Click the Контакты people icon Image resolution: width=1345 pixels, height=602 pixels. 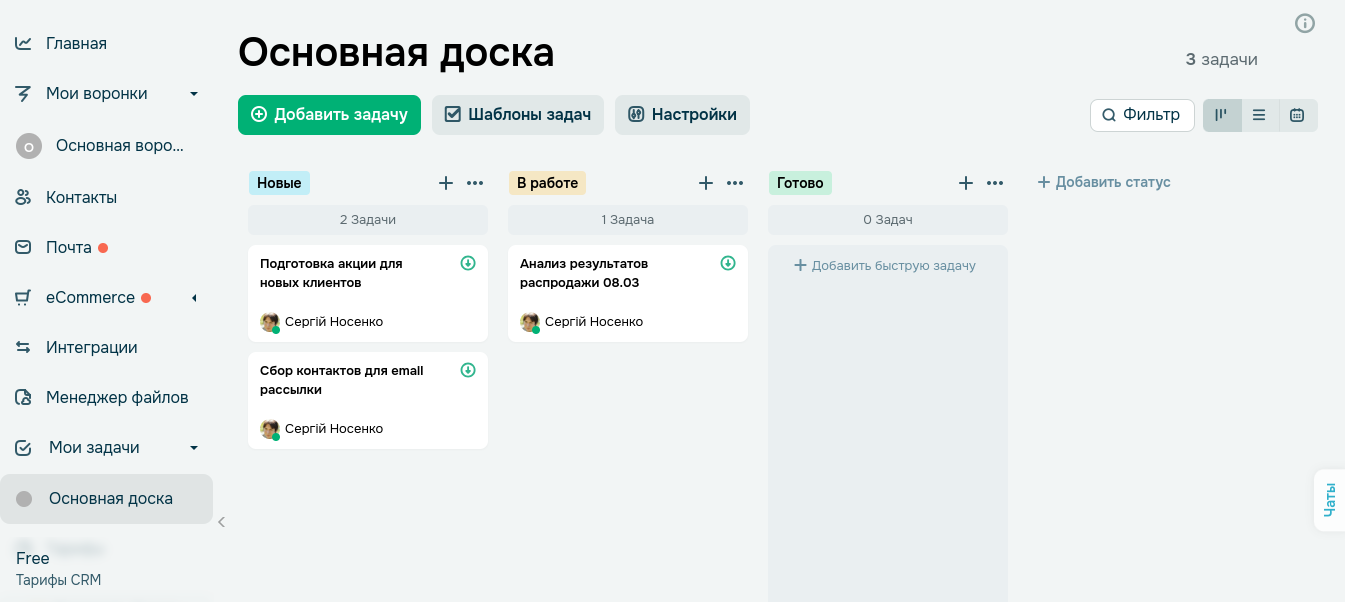[x=23, y=197]
